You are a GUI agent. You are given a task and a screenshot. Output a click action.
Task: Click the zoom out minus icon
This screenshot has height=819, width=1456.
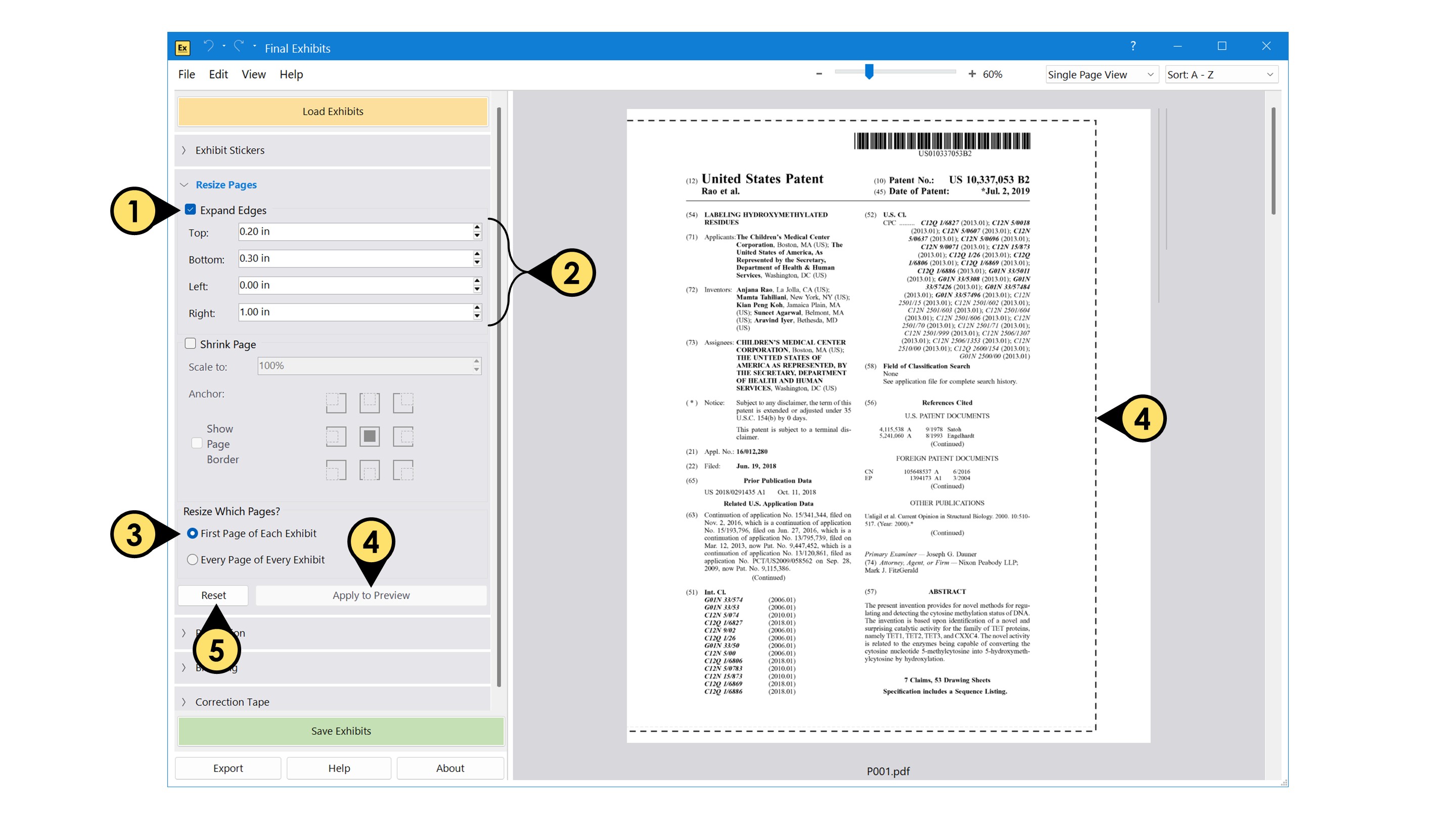[819, 74]
